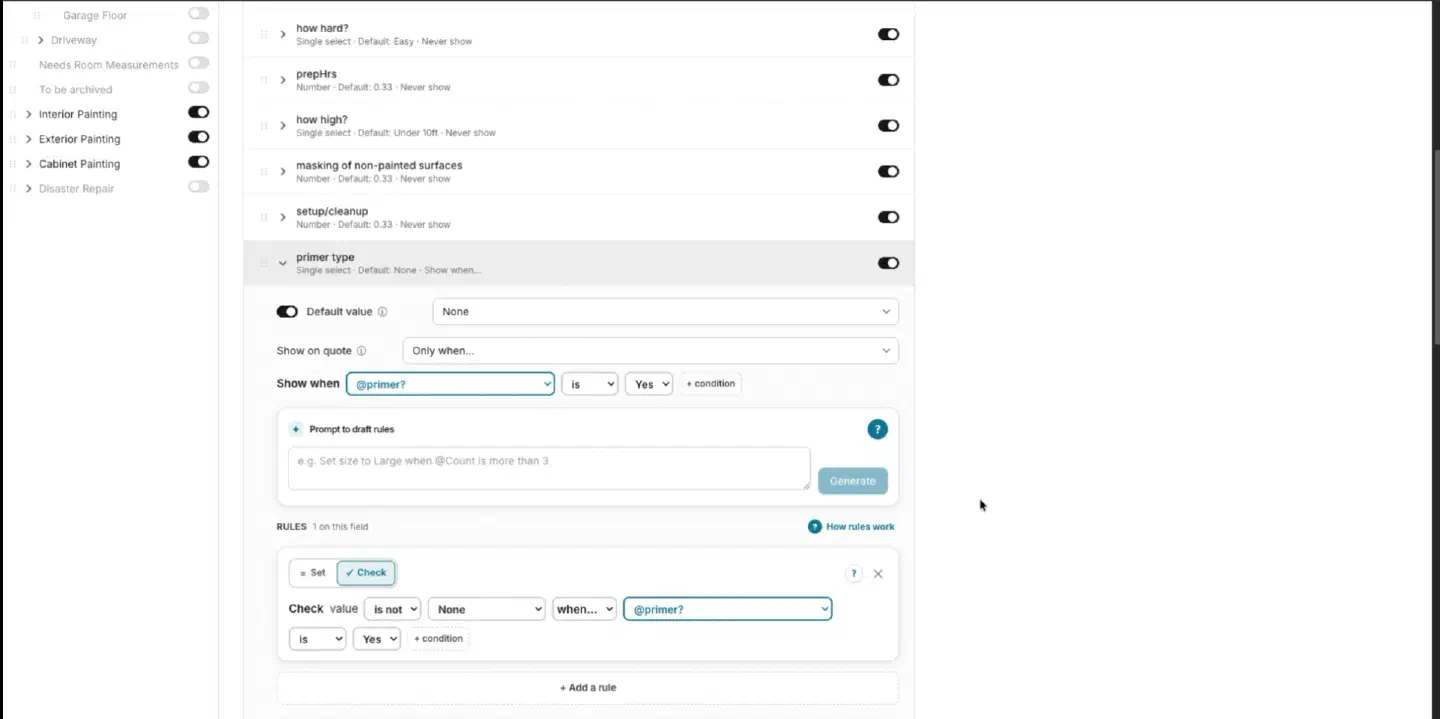Open rule condition 'is' dropdown
The height and width of the screenshot is (719, 1440).
tap(317, 639)
